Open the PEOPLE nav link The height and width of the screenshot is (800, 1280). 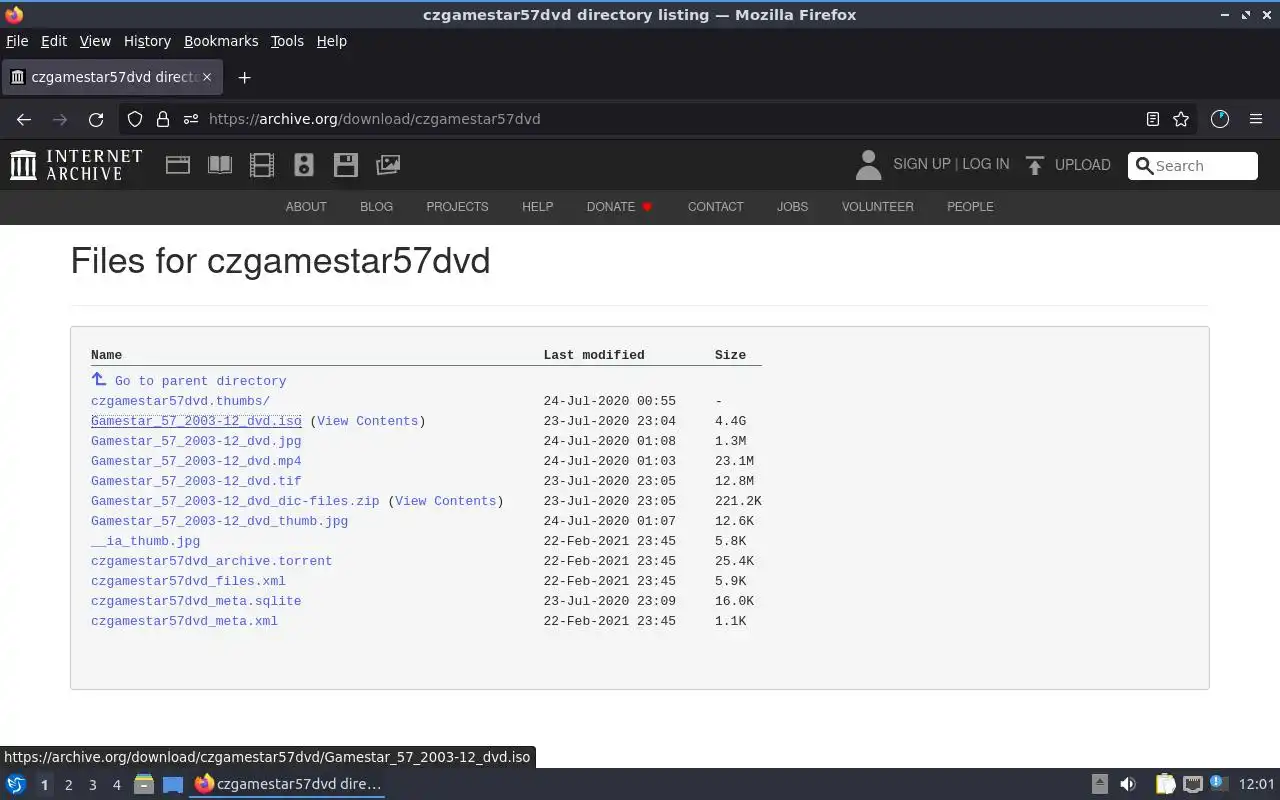coord(970,207)
